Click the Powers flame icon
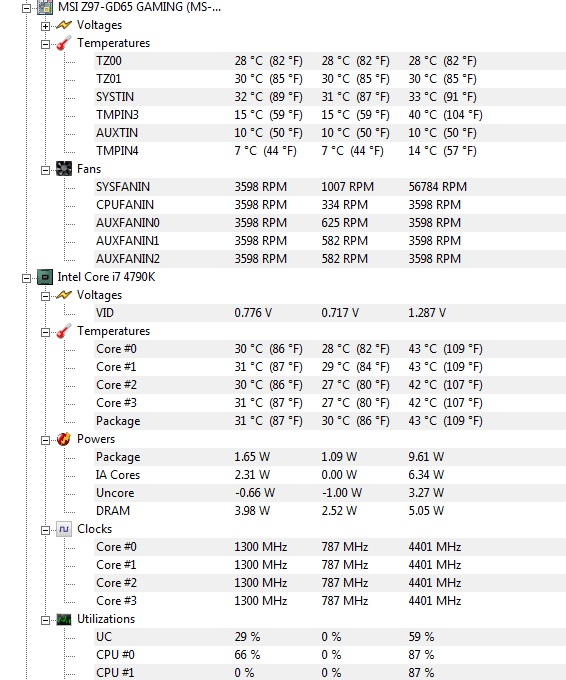Image resolution: width=566 pixels, height=680 pixels. point(64,439)
